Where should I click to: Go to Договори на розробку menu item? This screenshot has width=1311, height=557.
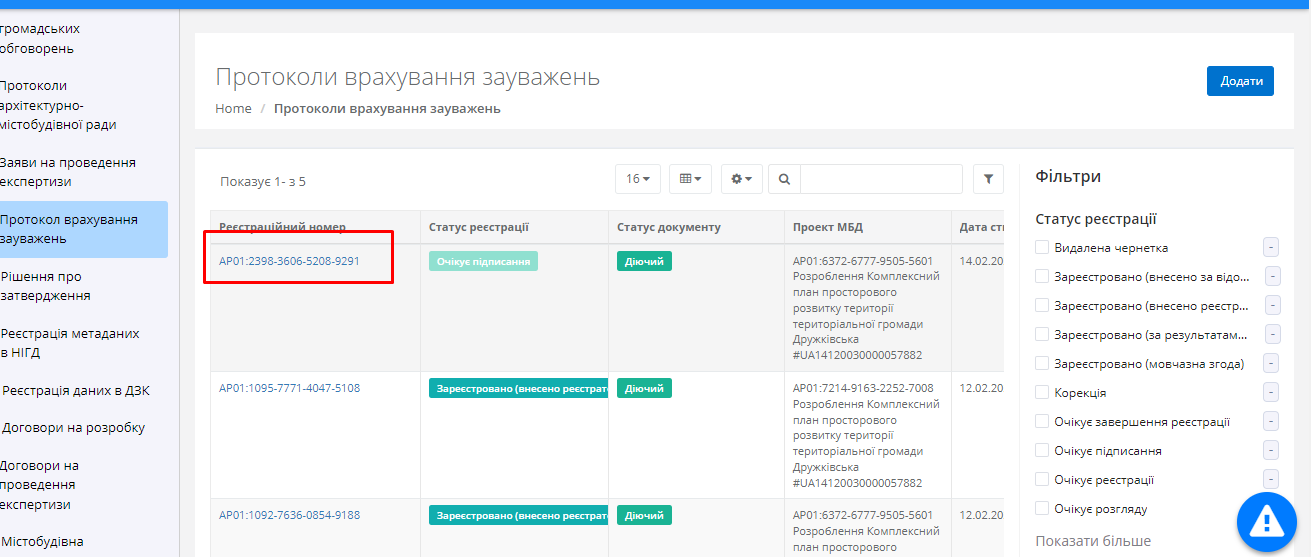click(73, 428)
